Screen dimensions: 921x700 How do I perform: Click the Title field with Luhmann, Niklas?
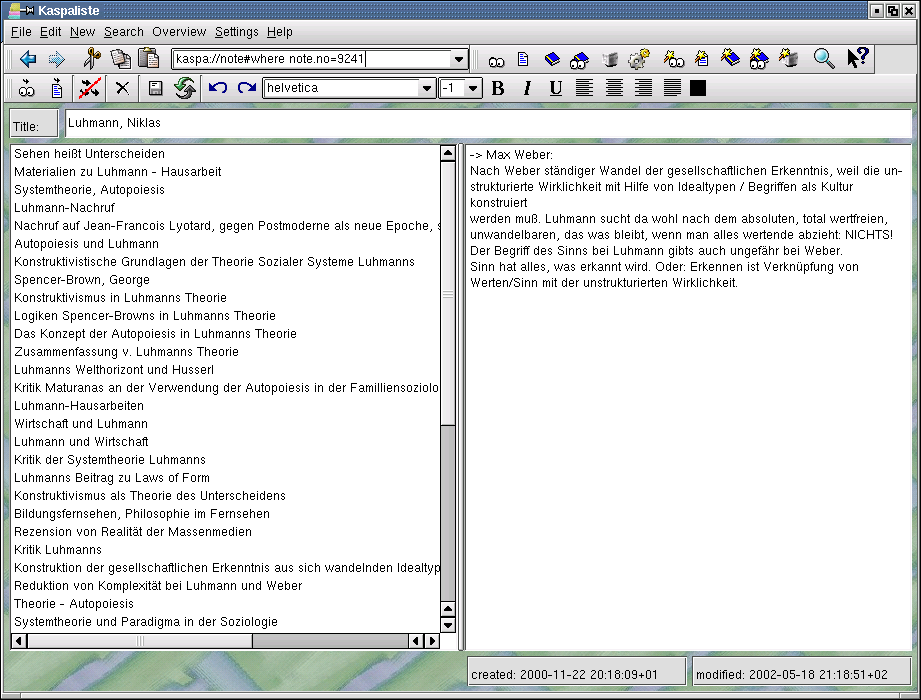(x=488, y=123)
